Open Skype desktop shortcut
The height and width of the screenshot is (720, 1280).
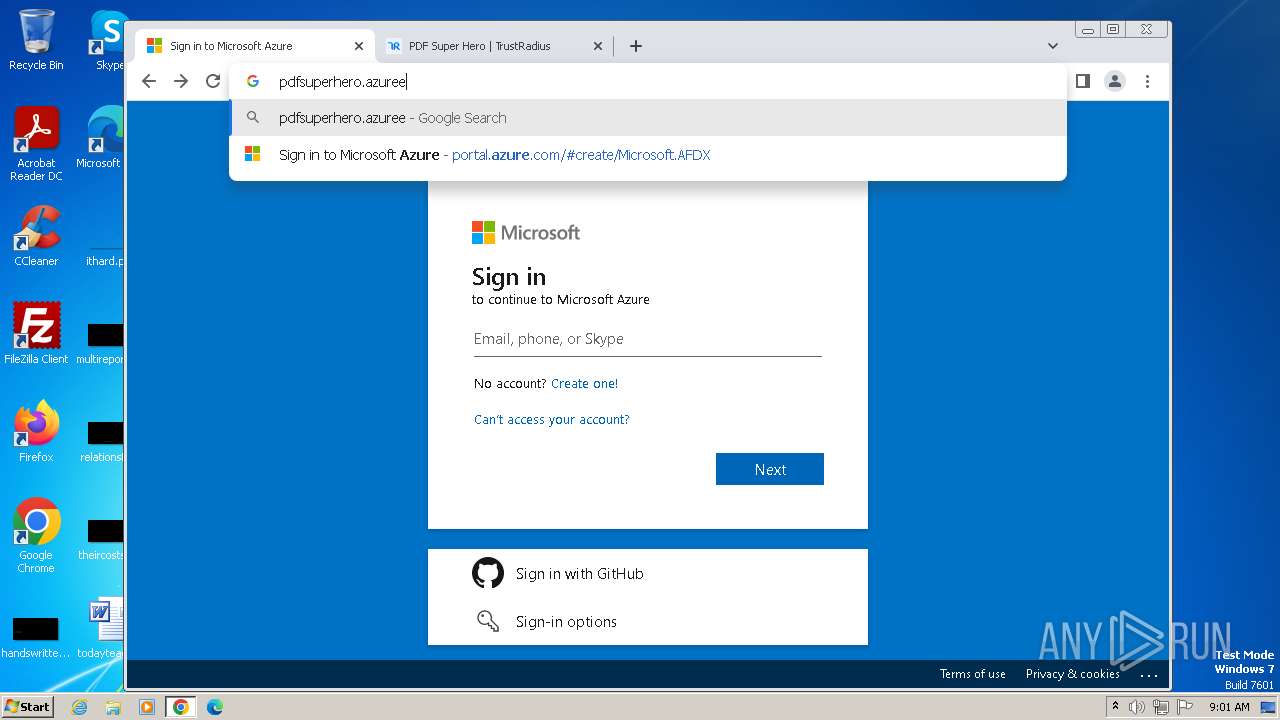[108, 40]
